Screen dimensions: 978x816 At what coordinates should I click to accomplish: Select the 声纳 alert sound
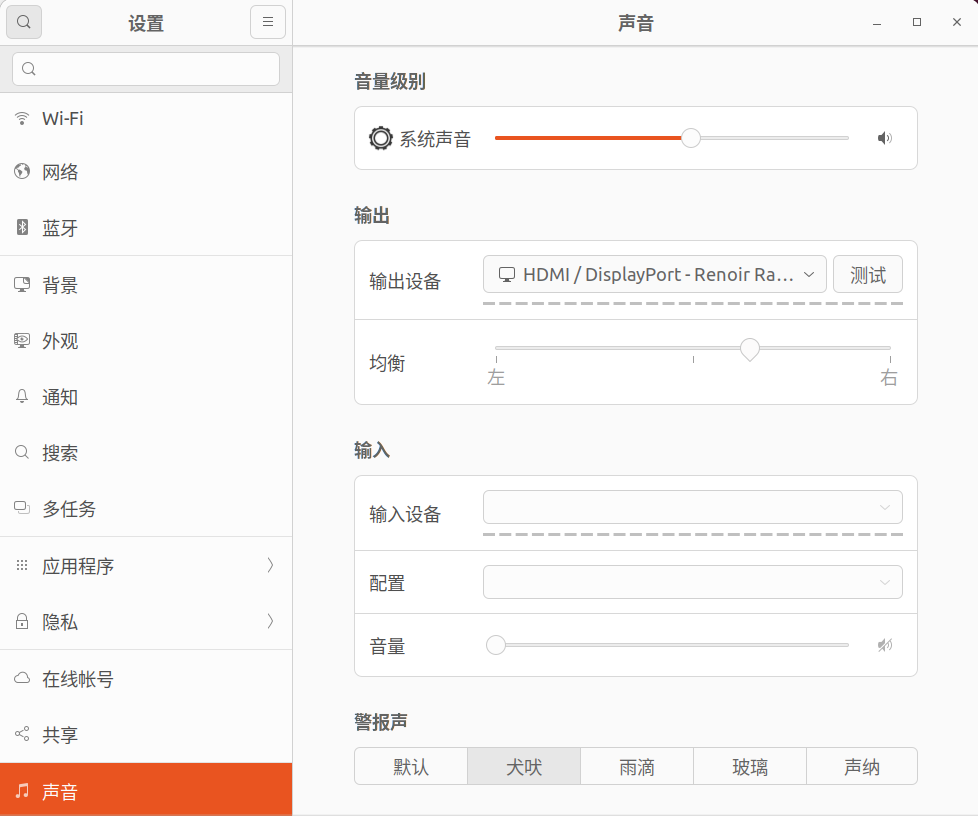pos(862,766)
